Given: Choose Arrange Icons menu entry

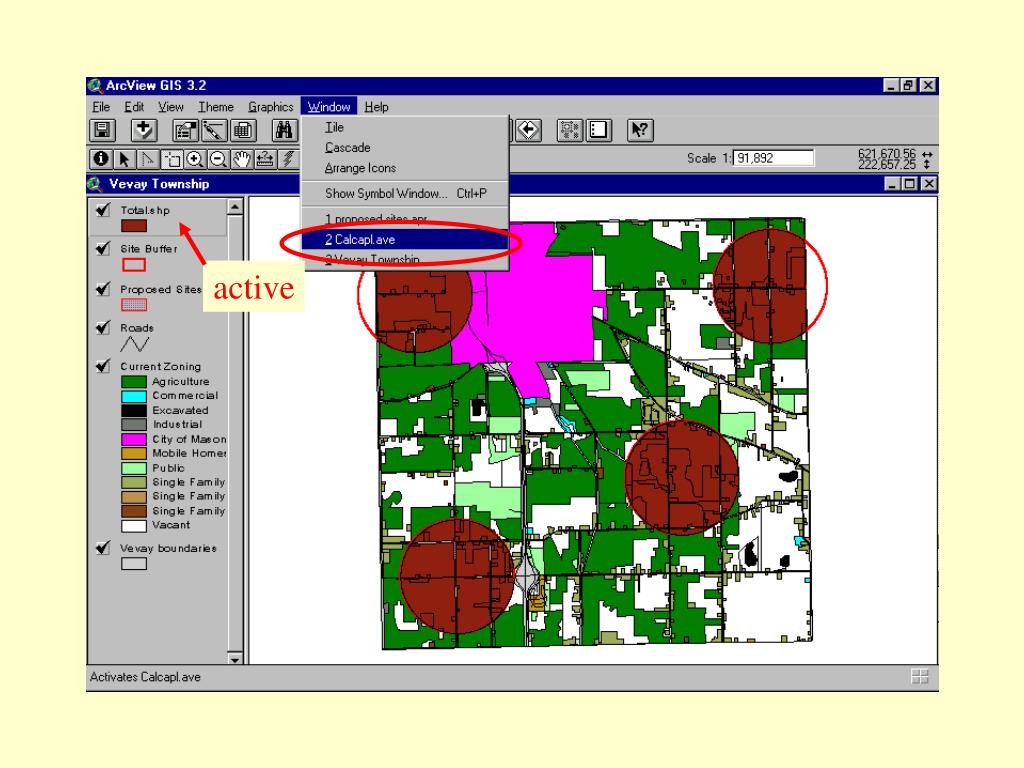Looking at the screenshot, I should (x=405, y=168).
